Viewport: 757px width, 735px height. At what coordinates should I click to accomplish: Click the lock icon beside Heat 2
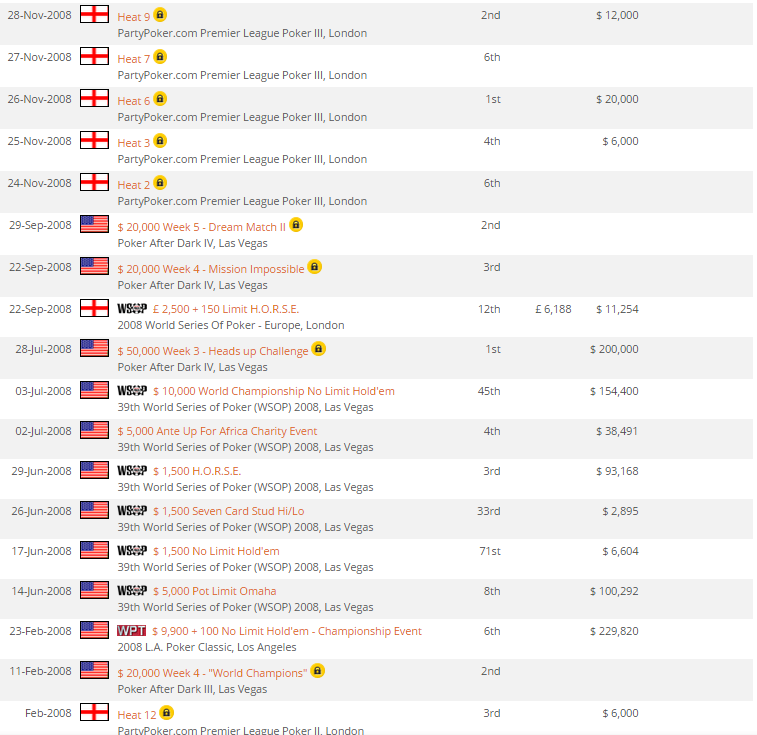click(160, 183)
